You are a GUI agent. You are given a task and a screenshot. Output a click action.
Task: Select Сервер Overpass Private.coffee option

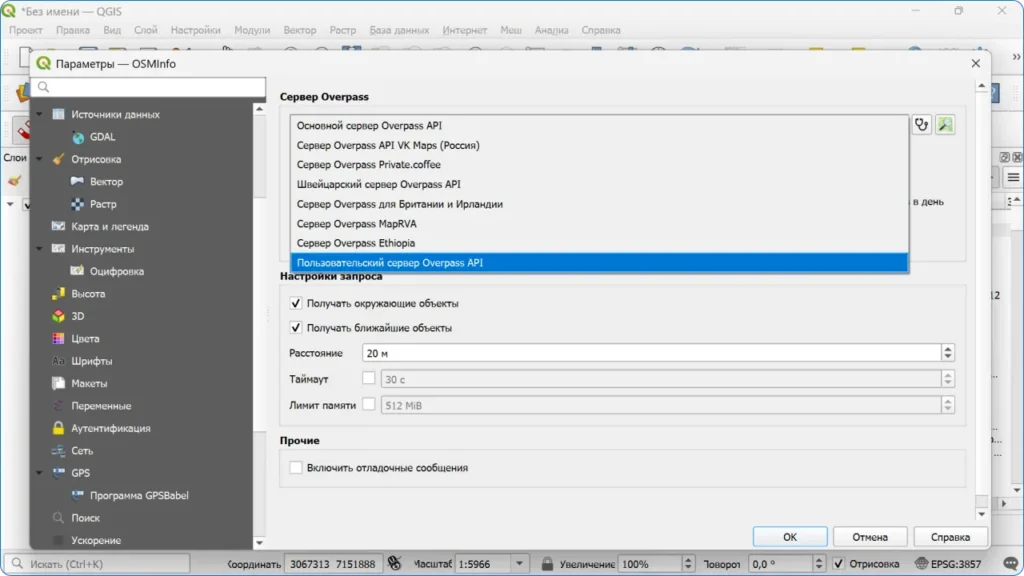(599, 165)
